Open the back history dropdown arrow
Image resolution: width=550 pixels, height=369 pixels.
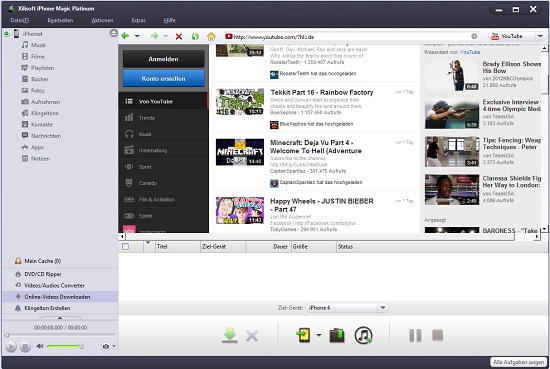[x=137, y=36]
